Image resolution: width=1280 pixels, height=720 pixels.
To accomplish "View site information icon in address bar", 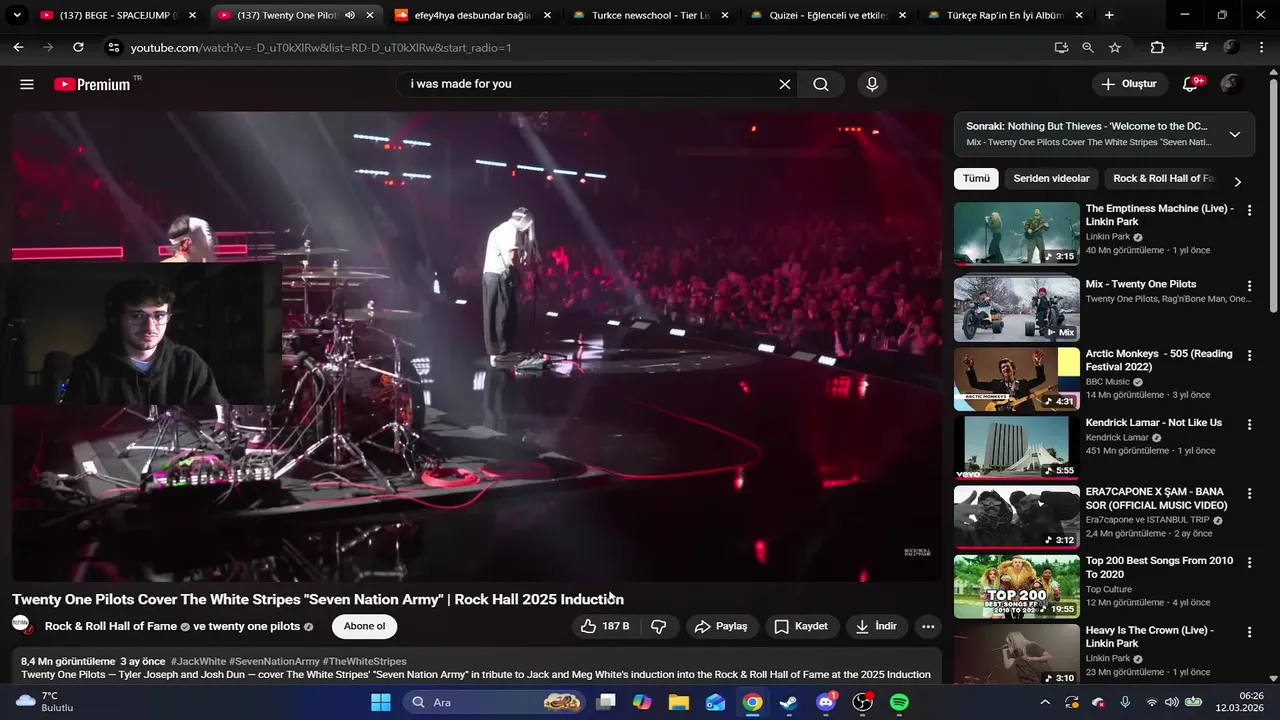I will coord(113,47).
